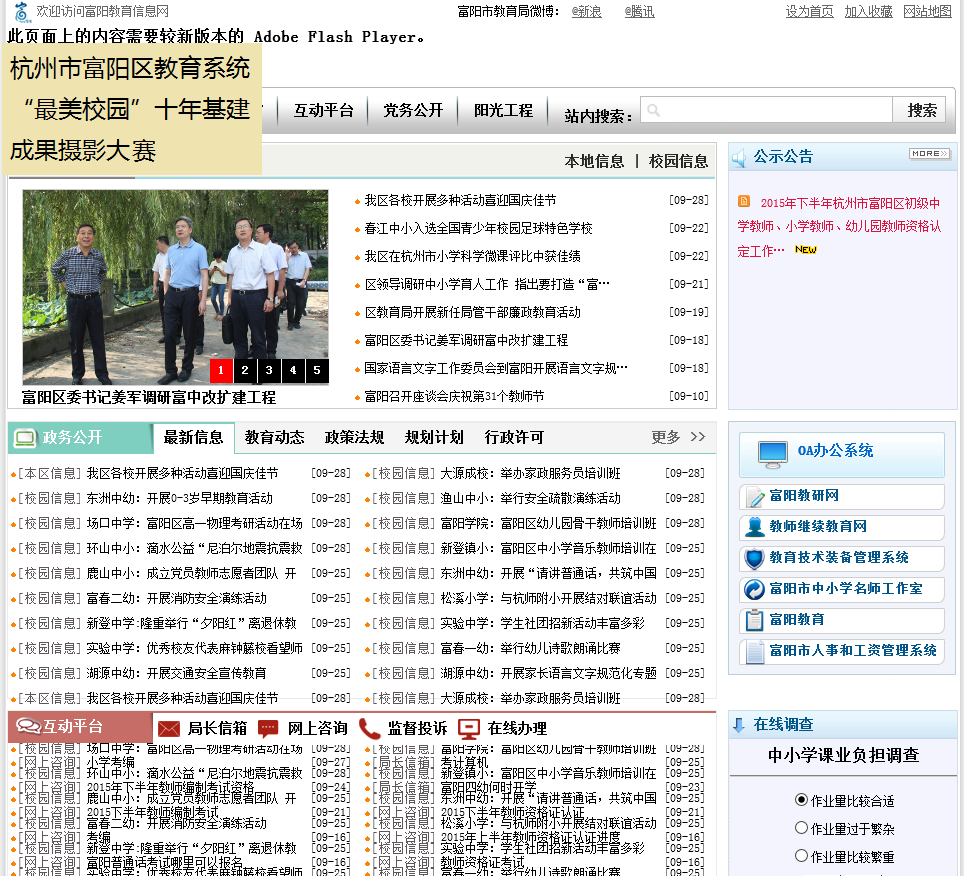
Task: Click the pencil icon beside 富阳教研网
Action: point(754,497)
